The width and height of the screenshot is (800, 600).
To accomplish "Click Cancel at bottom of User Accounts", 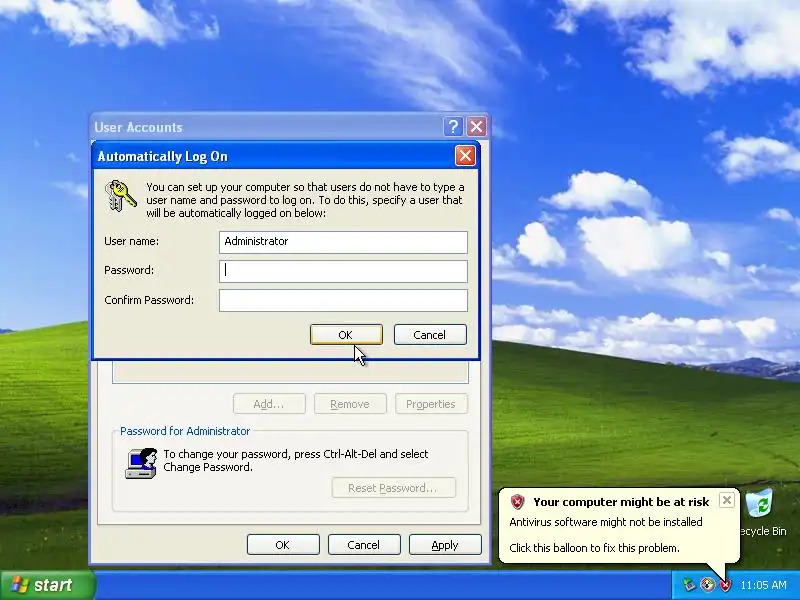I will coord(364,545).
